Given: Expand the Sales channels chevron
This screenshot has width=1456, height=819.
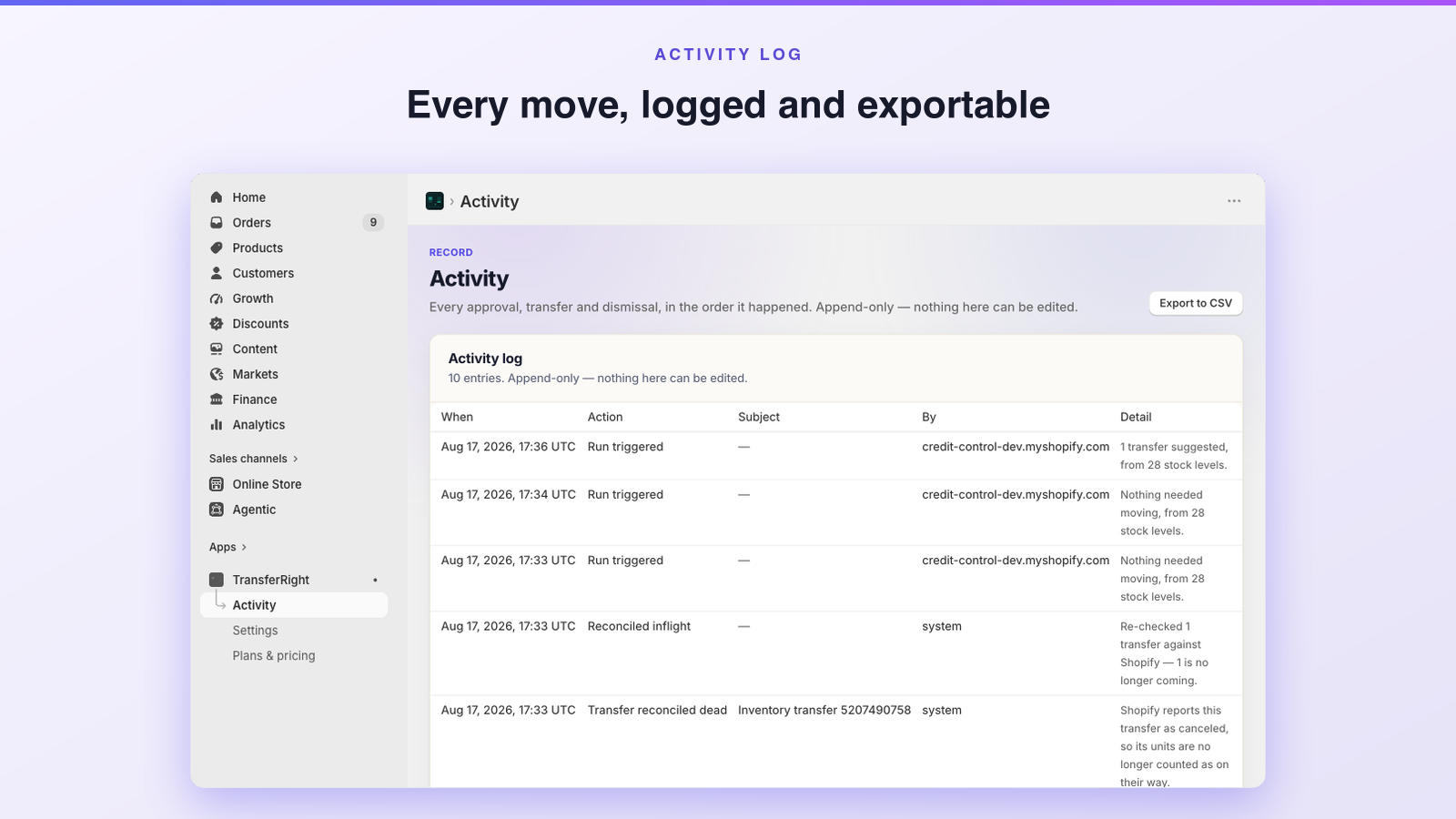Looking at the screenshot, I should [x=296, y=459].
